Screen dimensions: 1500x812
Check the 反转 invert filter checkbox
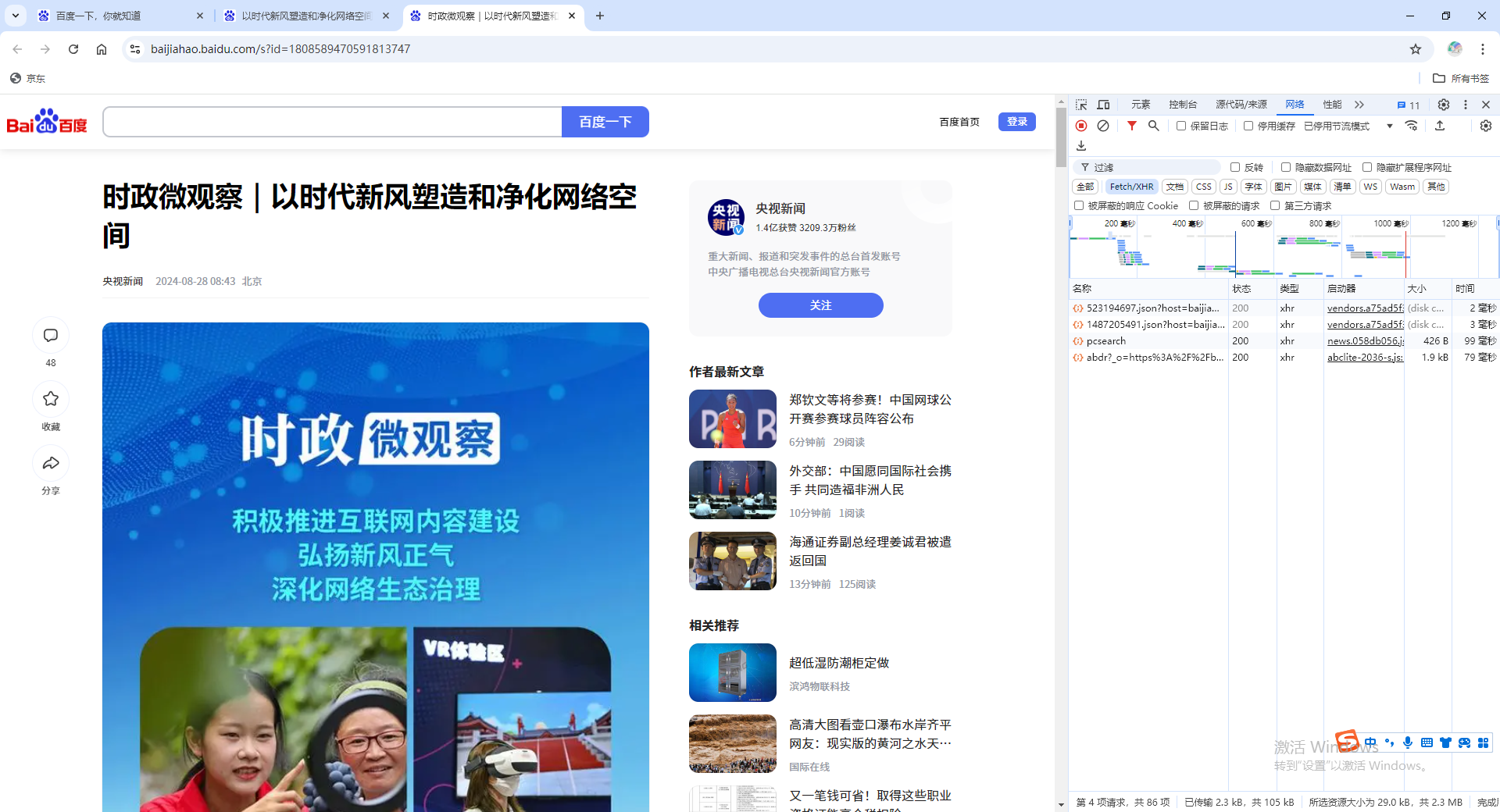point(1235,167)
